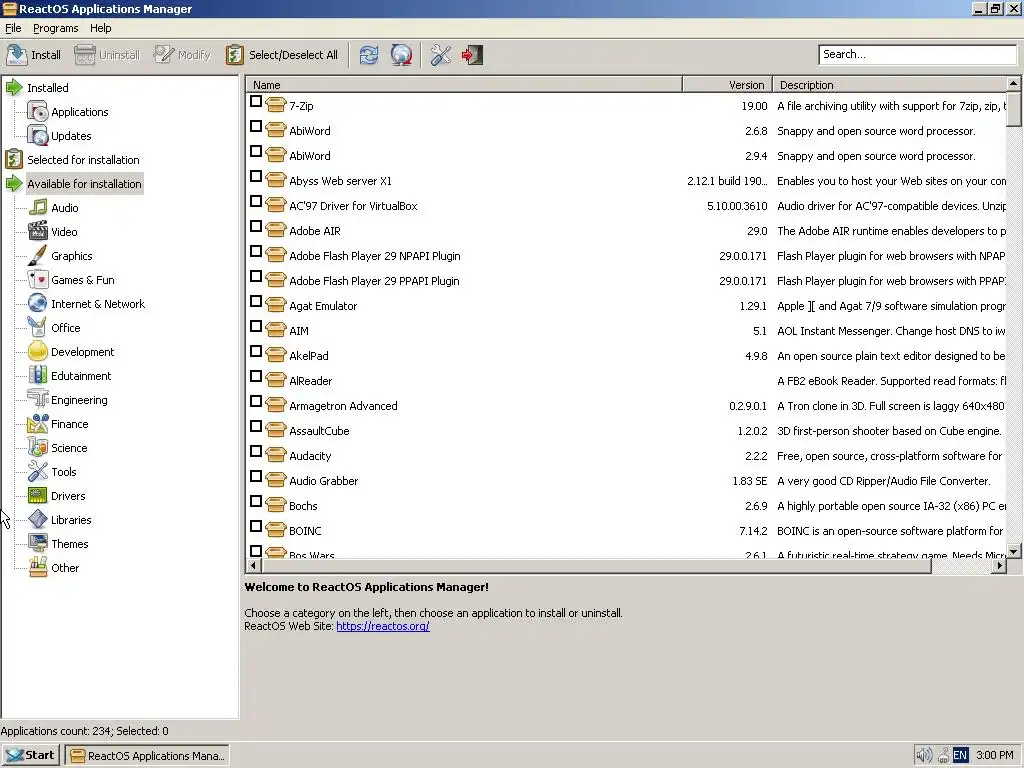The height and width of the screenshot is (768, 1024).
Task: Open the Programs menu
Action: (x=56, y=28)
